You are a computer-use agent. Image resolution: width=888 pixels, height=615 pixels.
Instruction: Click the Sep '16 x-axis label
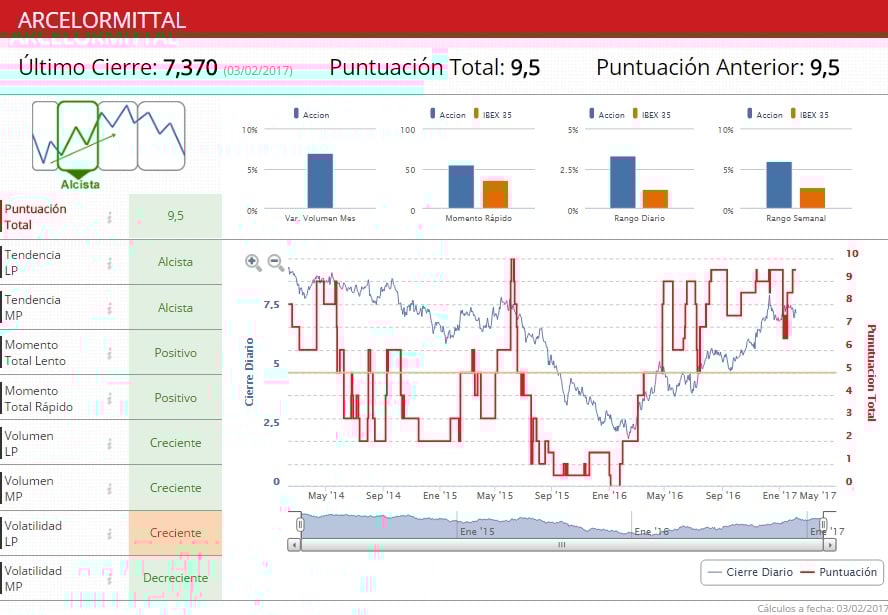(x=723, y=496)
